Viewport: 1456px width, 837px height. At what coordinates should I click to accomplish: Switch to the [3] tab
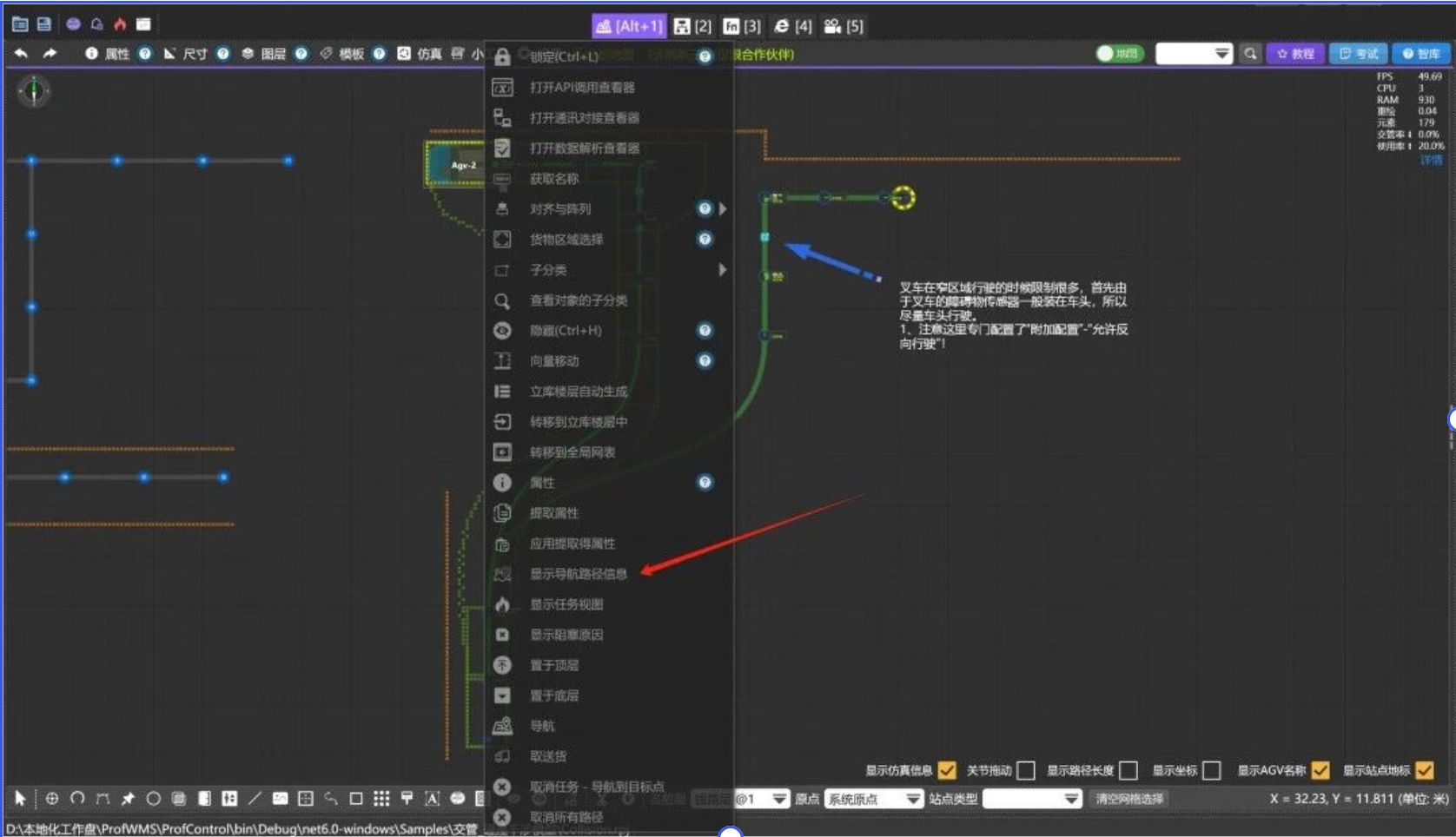[x=742, y=26]
